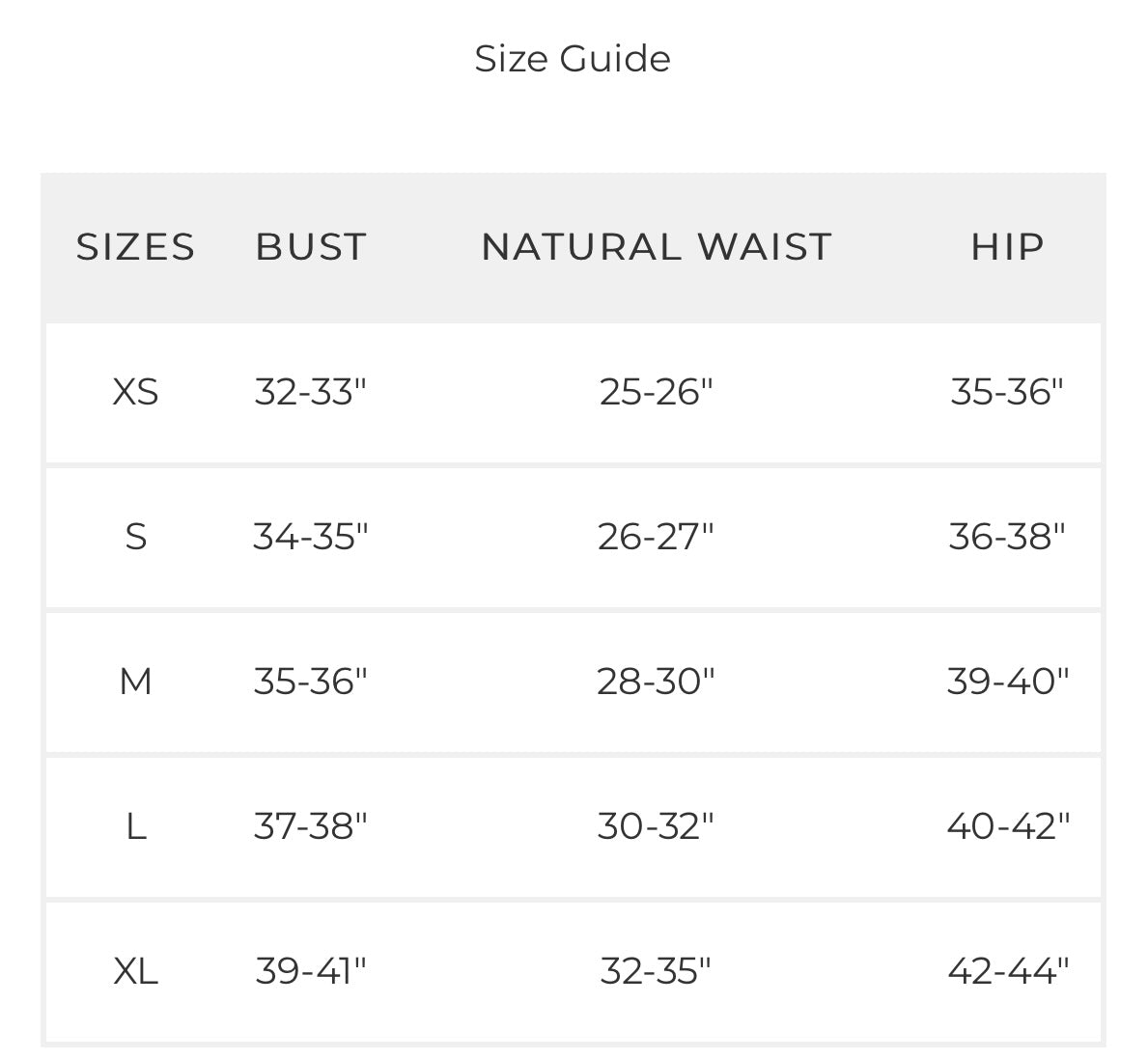Click the Size Guide title
Image resolution: width=1148 pixels, height=1059 pixels.
point(573,59)
